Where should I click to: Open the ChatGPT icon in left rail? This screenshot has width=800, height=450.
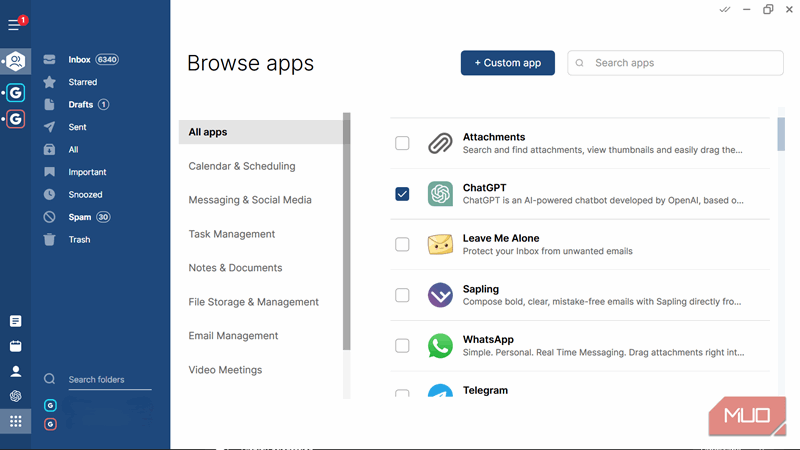[x=15, y=396]
